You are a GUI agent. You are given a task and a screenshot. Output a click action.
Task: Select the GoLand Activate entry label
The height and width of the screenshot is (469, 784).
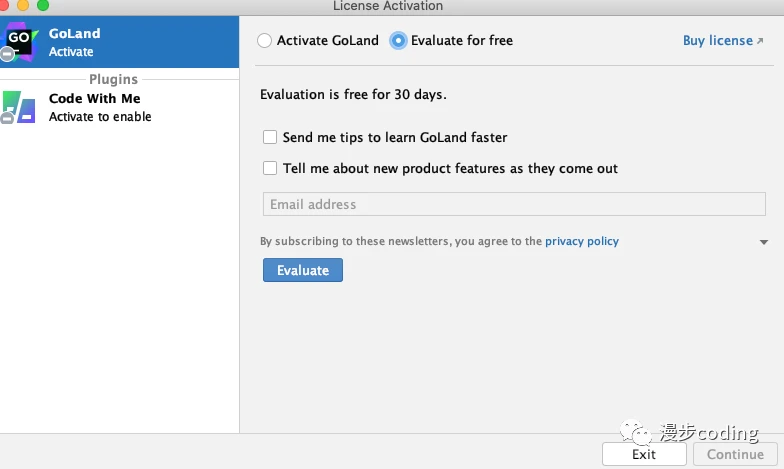[75, 42]
